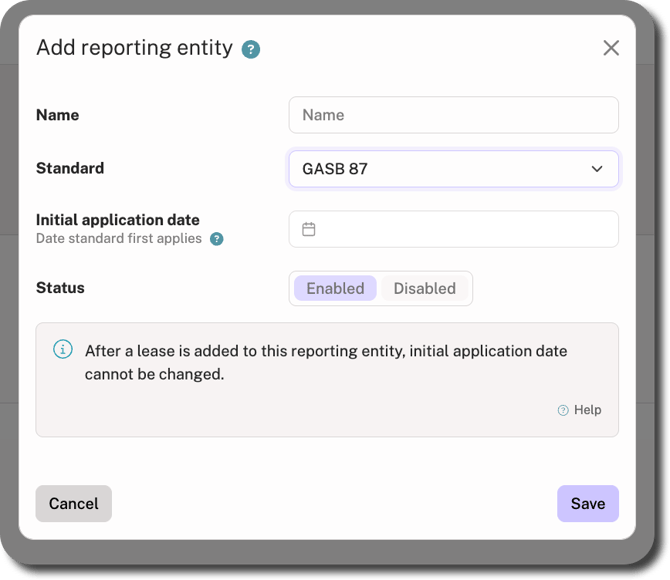Image resolution: width=670 pixels, height=580 pixels.
Task: Click the Name field label
Action: tap(58, 115)
